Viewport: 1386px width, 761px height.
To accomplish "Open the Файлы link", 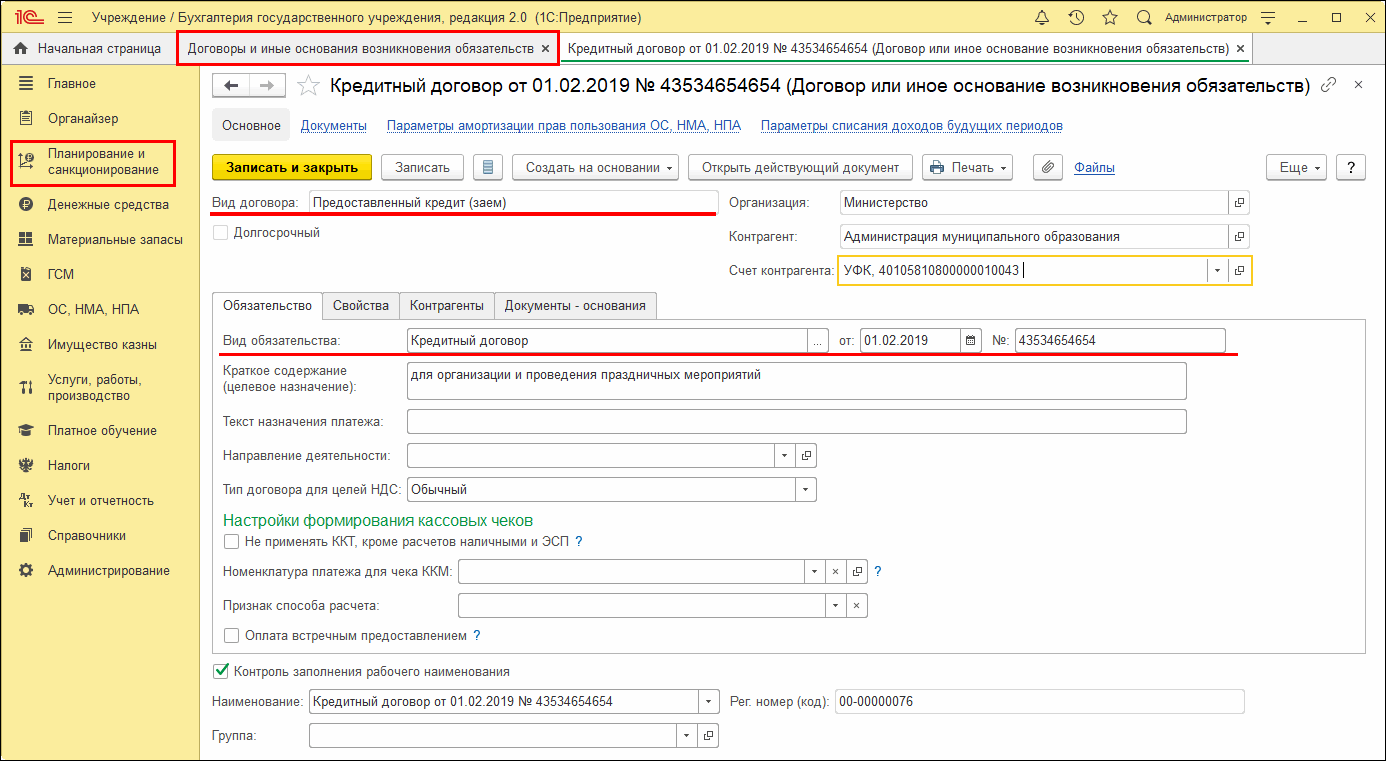I will click(x=1094, y=168).
